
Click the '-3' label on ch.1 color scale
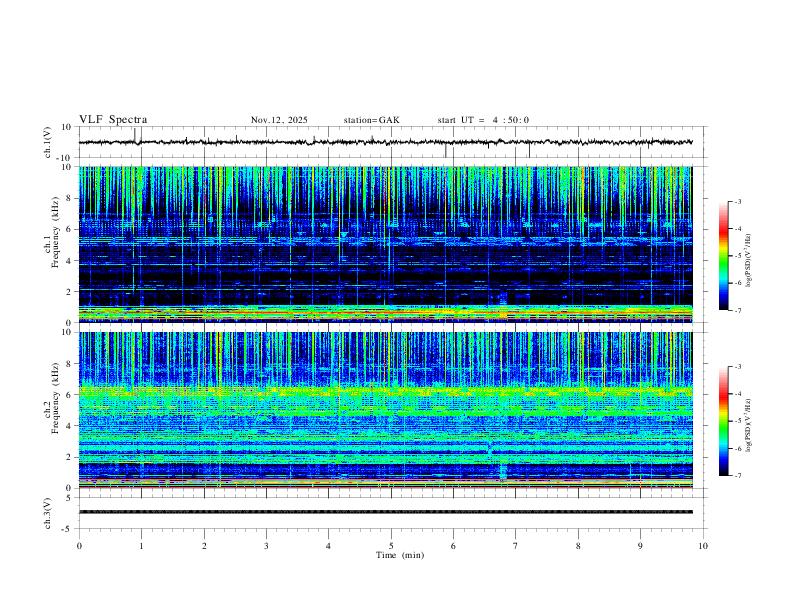pyautogui.click(x=737, y=201)
